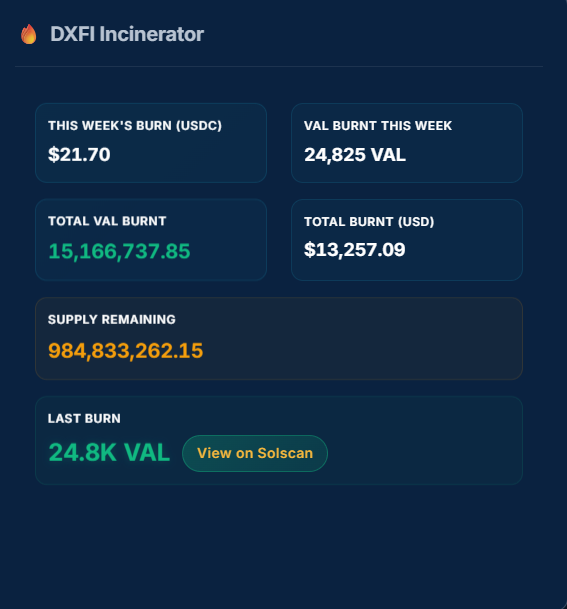Open the View on Solscan link
The width and height of the screenshot is (567, 609).
click(255, 453)
